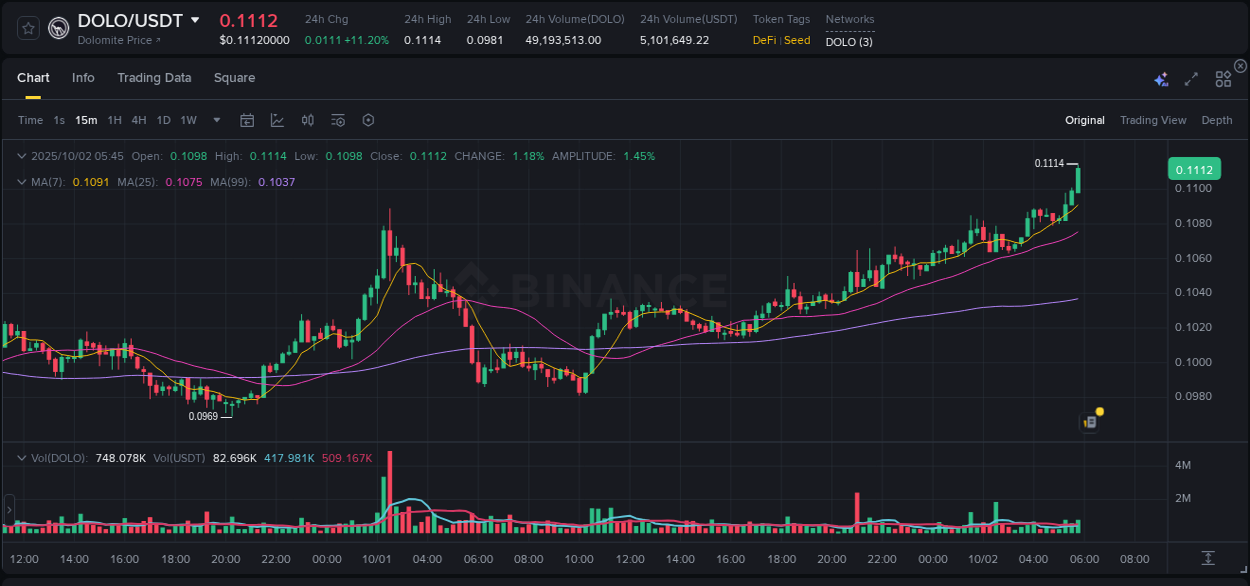Image resolution: width=1250 pixels, height=586 pixels.
Task: Open the Info tab
Action: tap(83, 77)
